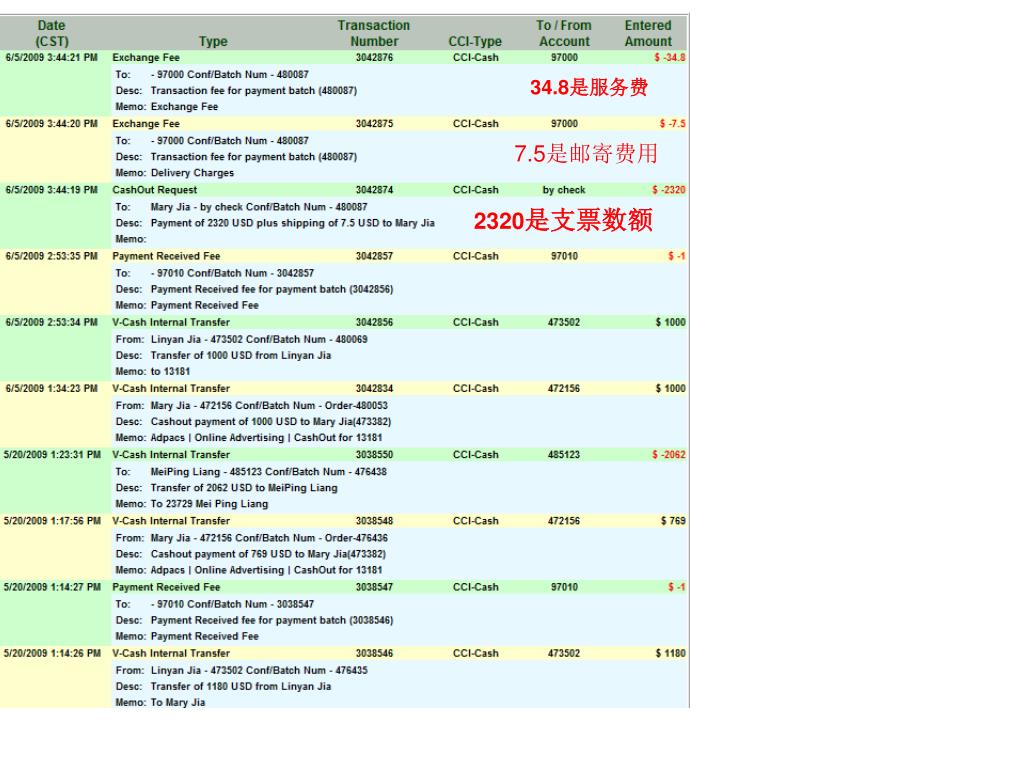Image resolution: width=1024 pixels, height=768 pixels.
Task: Click 'Memo: To Mary Jia' line
Action: pos(160,703)
